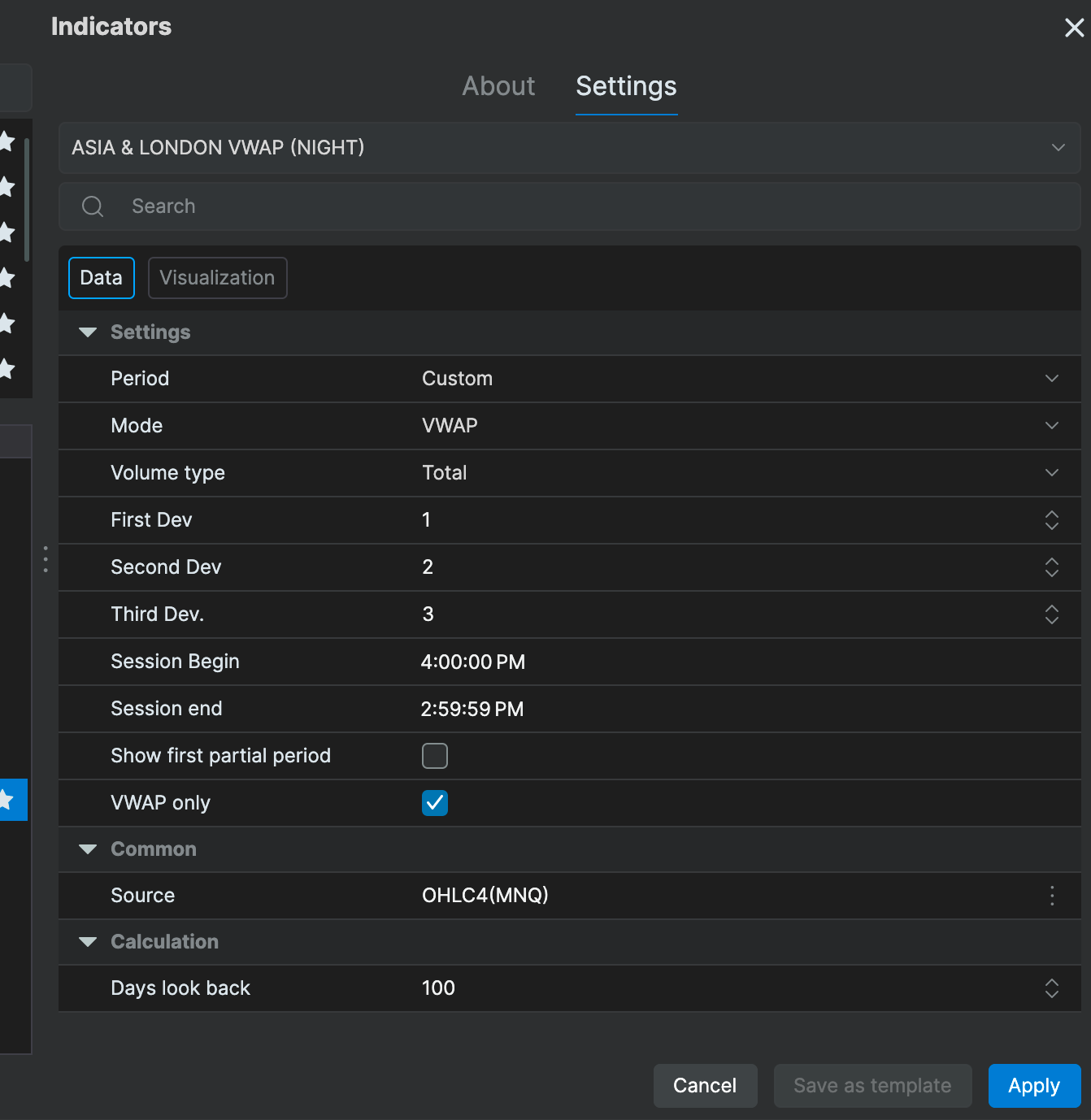The height and width of the screenshot is (1120, 1091).
Task: Switch to the About tab
Action: pos(498,86)
